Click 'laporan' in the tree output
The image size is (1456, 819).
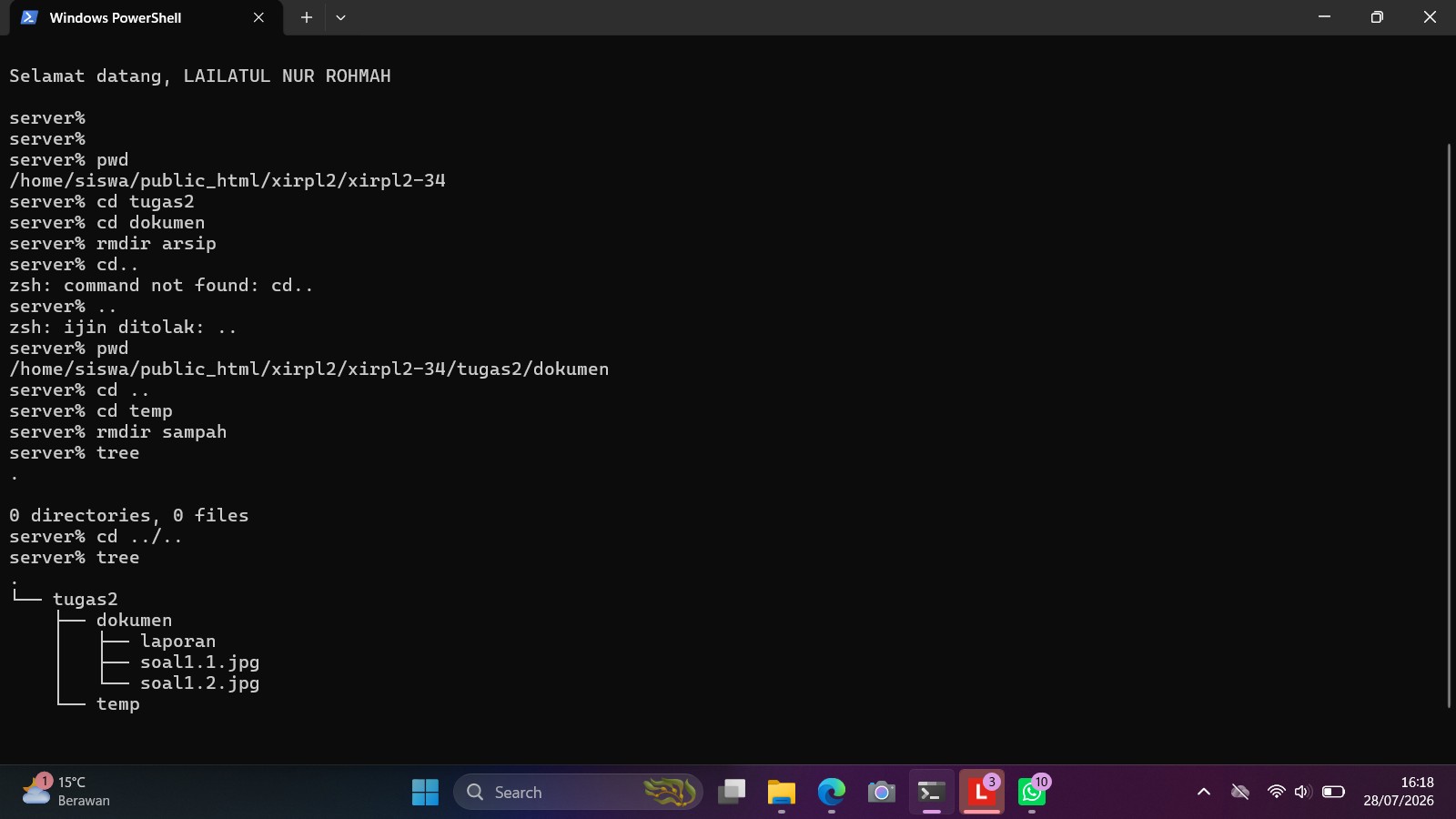(x=178, y=642)
